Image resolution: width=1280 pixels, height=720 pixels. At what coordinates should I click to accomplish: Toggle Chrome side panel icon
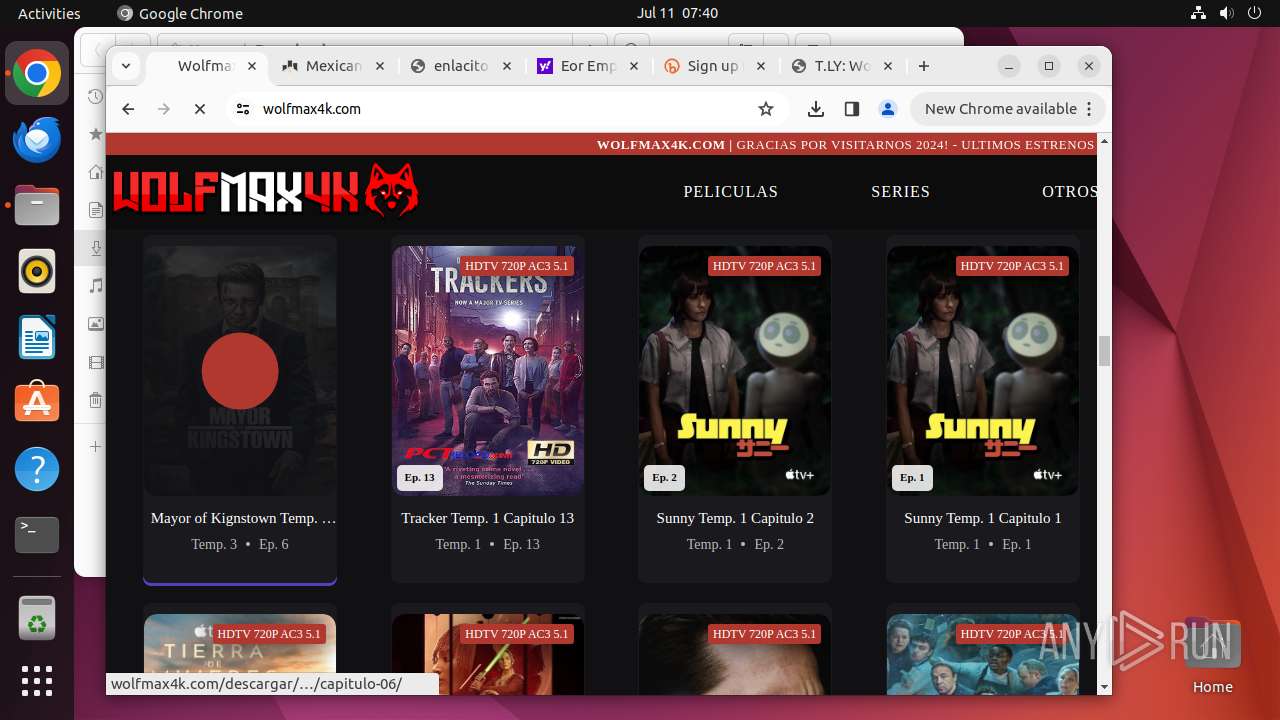click(x=852, y=109)
